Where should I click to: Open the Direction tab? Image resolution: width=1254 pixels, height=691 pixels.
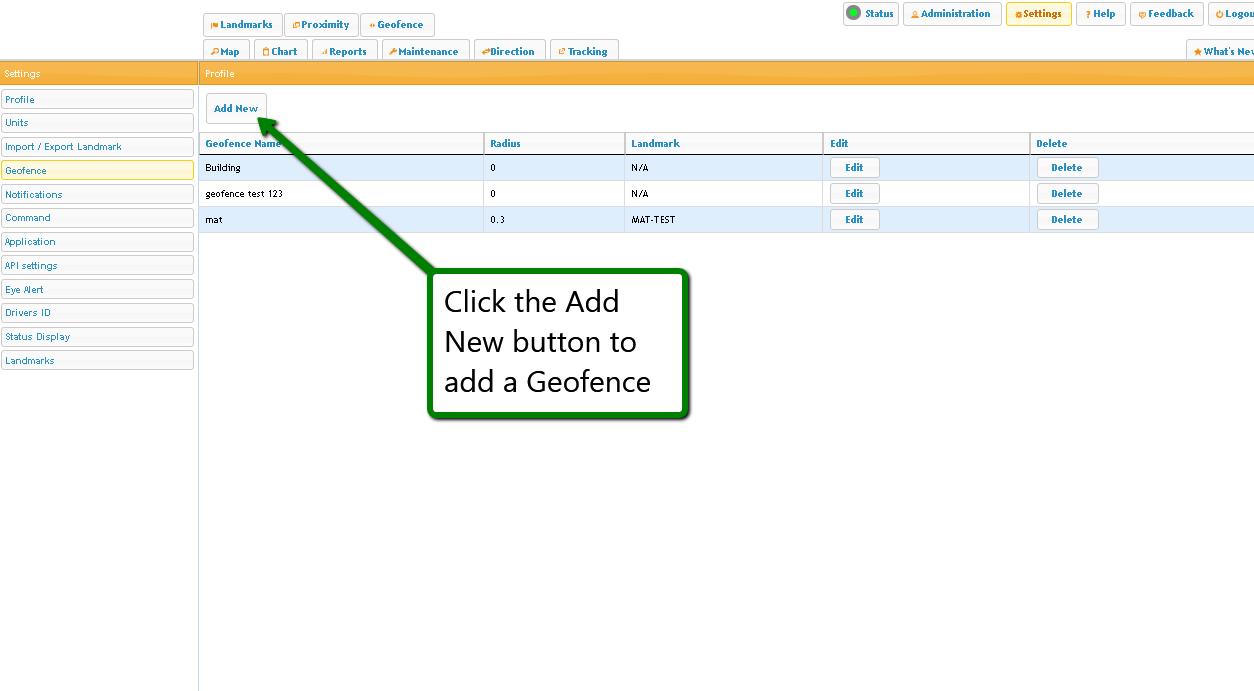[509, 51]
